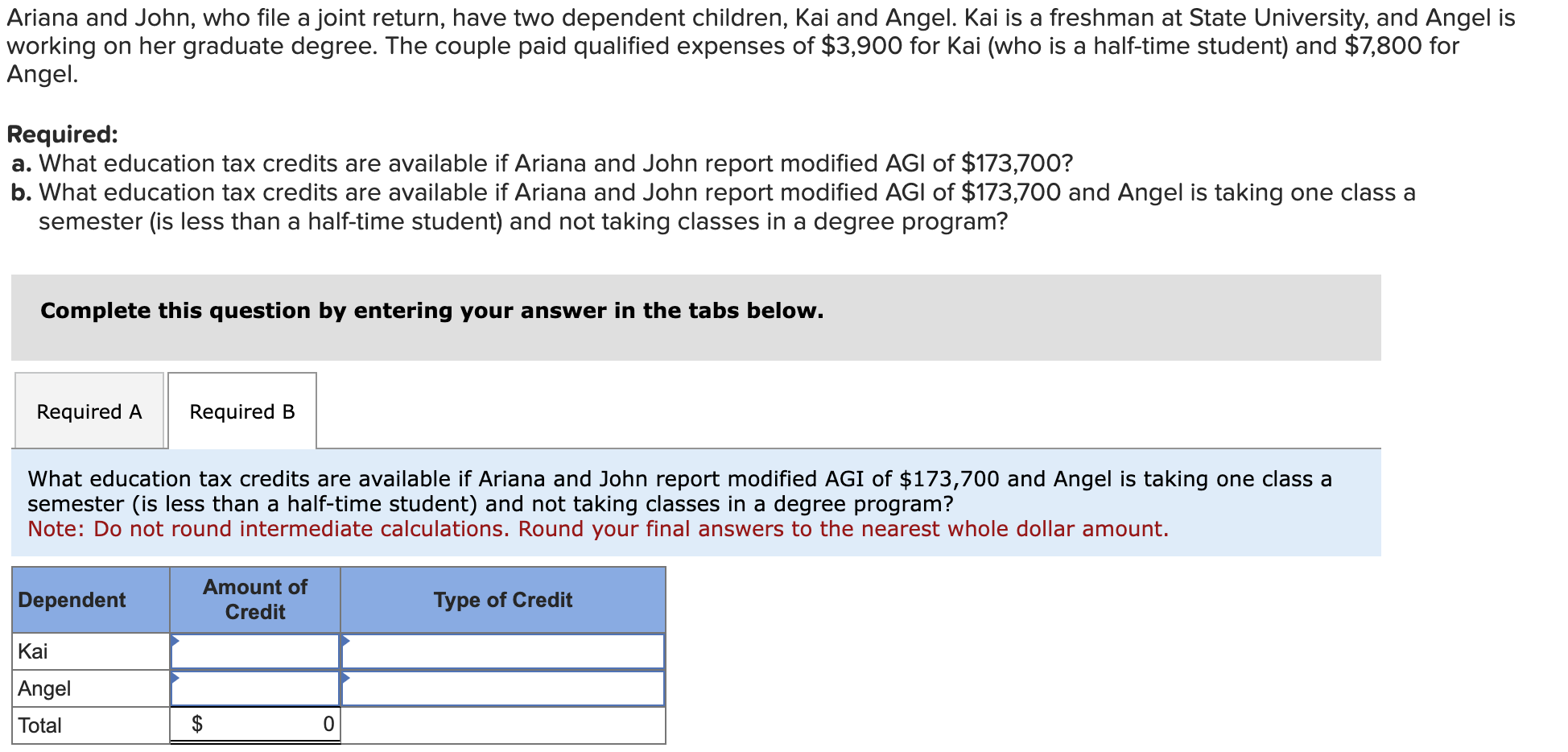
Task: Click the Type of Credit column header
Action: (x=503, y=600)
